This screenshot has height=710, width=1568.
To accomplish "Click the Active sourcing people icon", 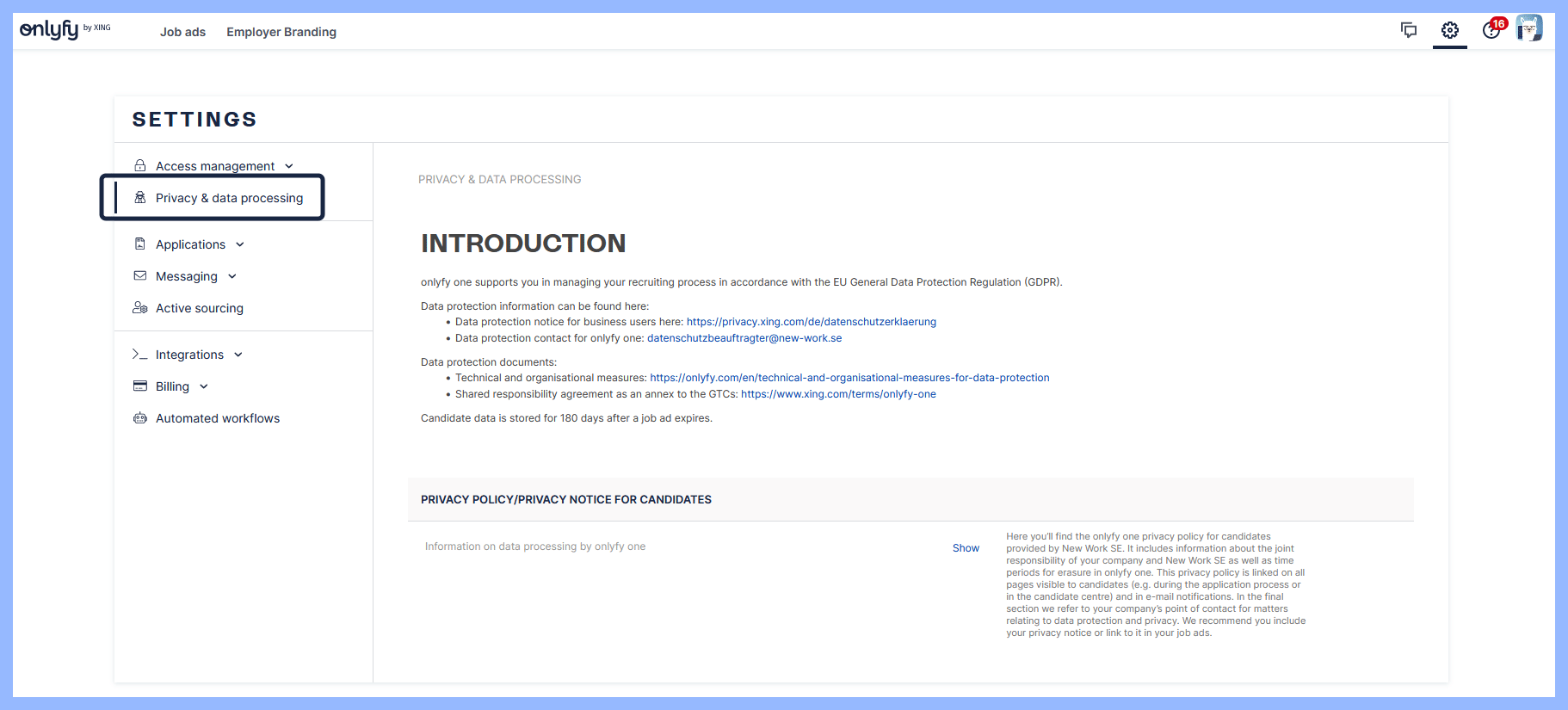I will click(140, 308).
